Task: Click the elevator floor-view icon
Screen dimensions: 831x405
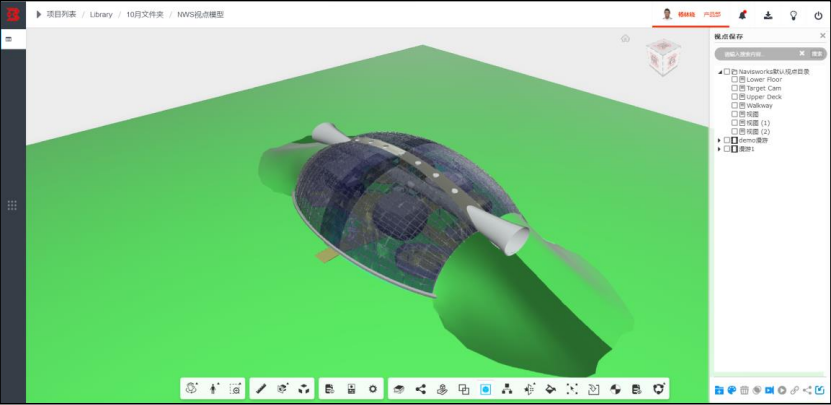Action: pos(351,389)
